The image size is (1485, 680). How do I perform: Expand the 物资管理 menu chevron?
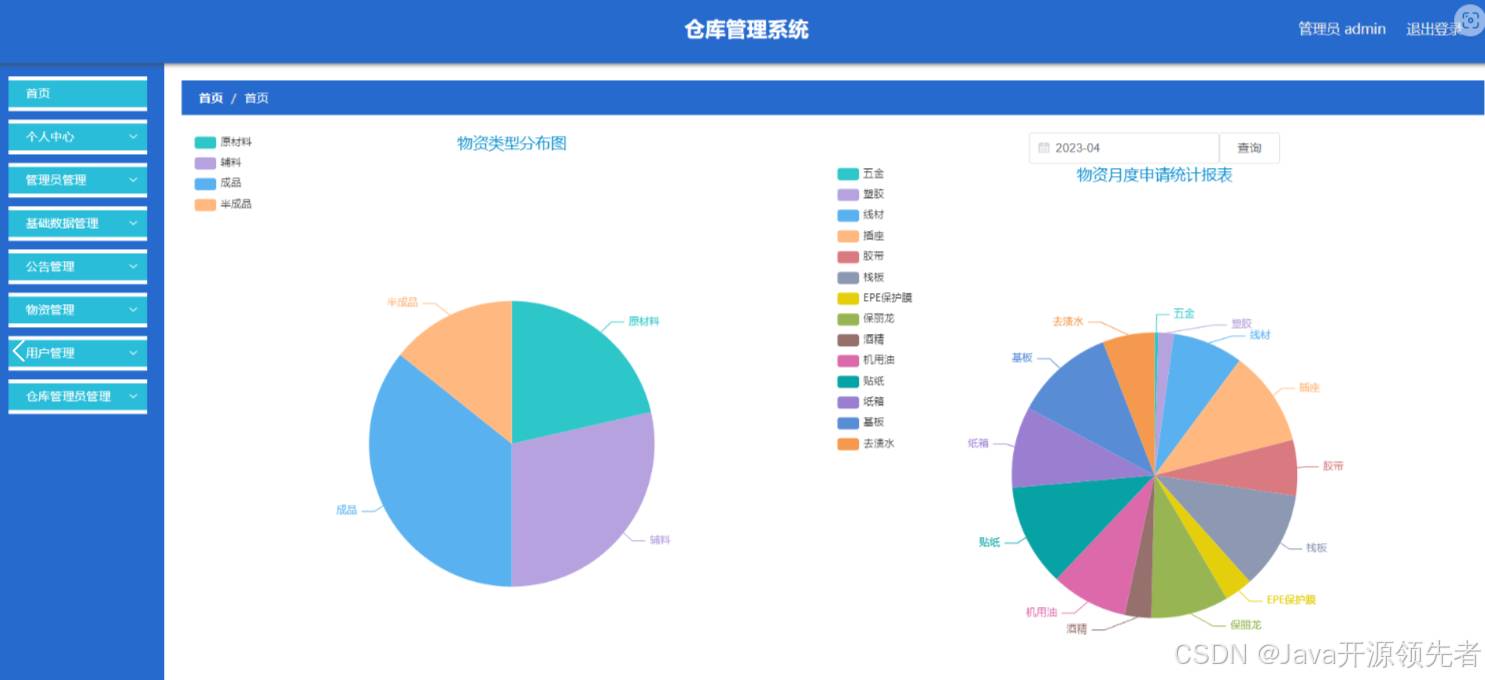coord(133,310)
